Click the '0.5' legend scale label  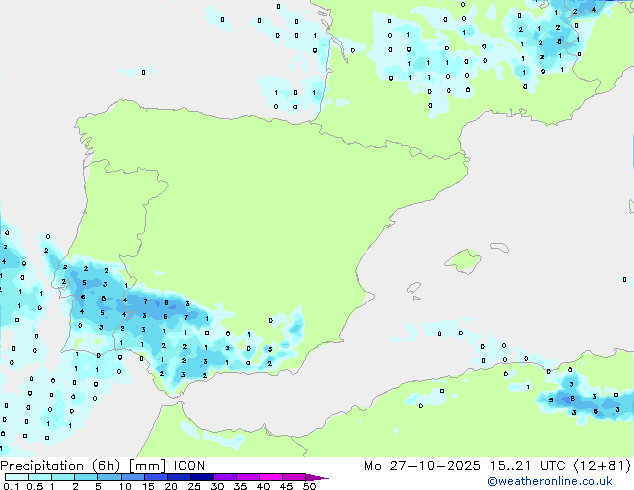[34, 486]
